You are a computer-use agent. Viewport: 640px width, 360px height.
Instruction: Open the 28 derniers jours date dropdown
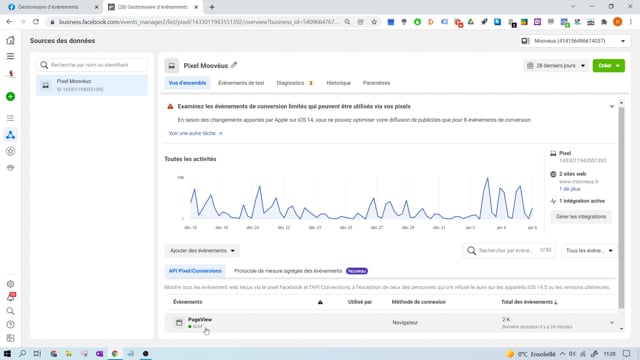556,66
